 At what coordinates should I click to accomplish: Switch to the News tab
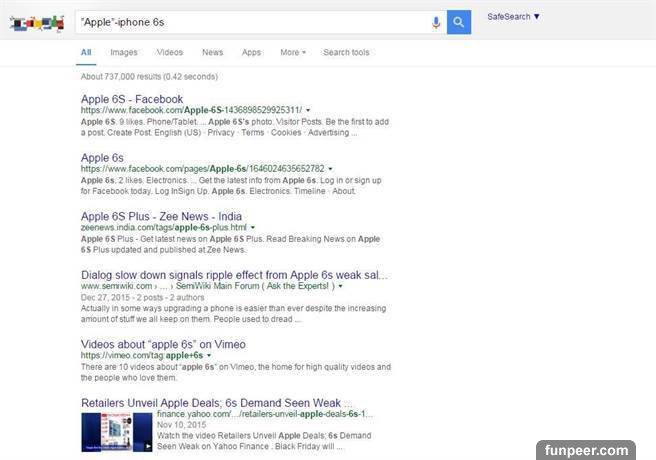pyautogui.click(x=212, y=52)
